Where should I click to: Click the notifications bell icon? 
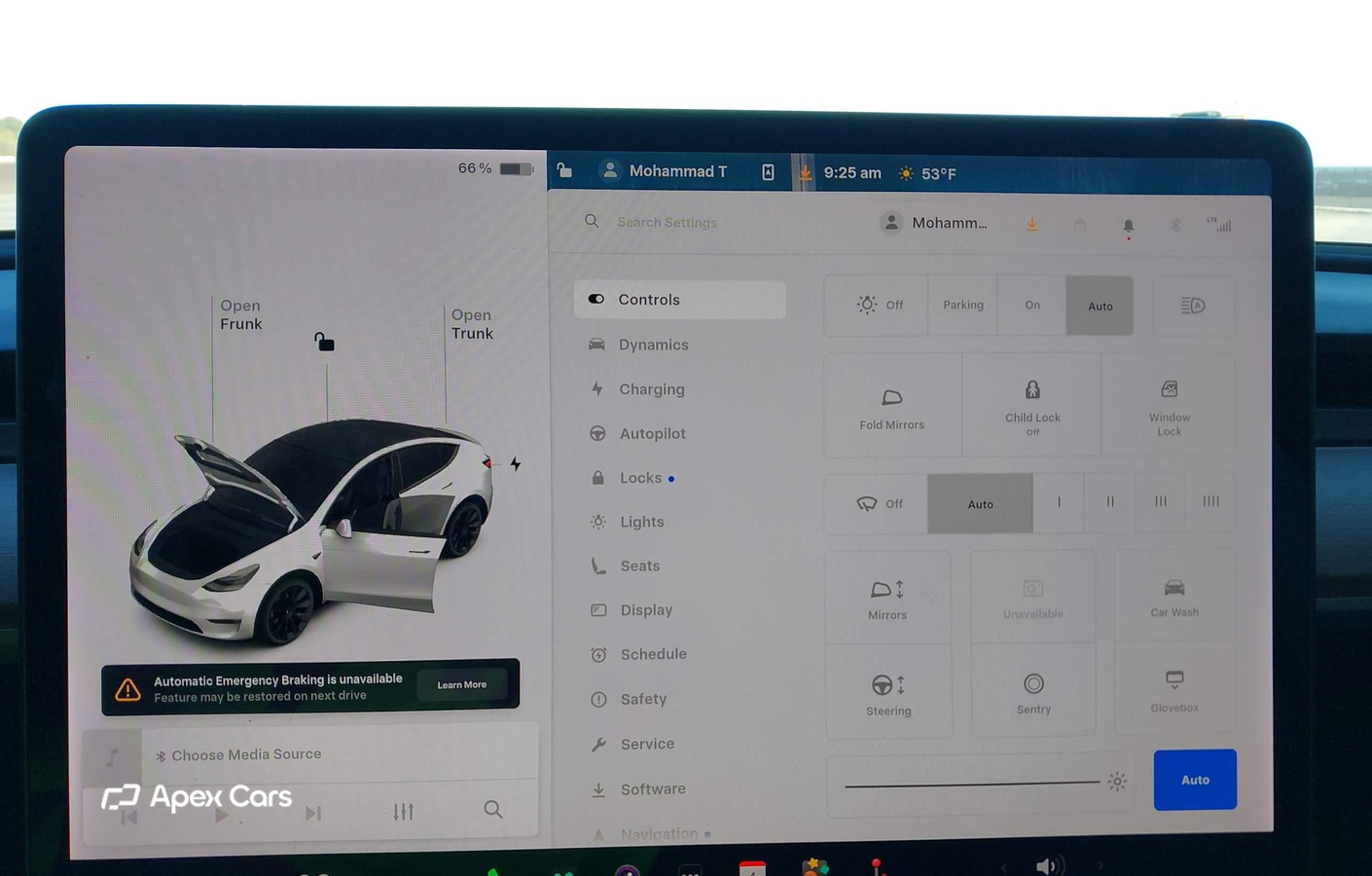pos(1128,227)
